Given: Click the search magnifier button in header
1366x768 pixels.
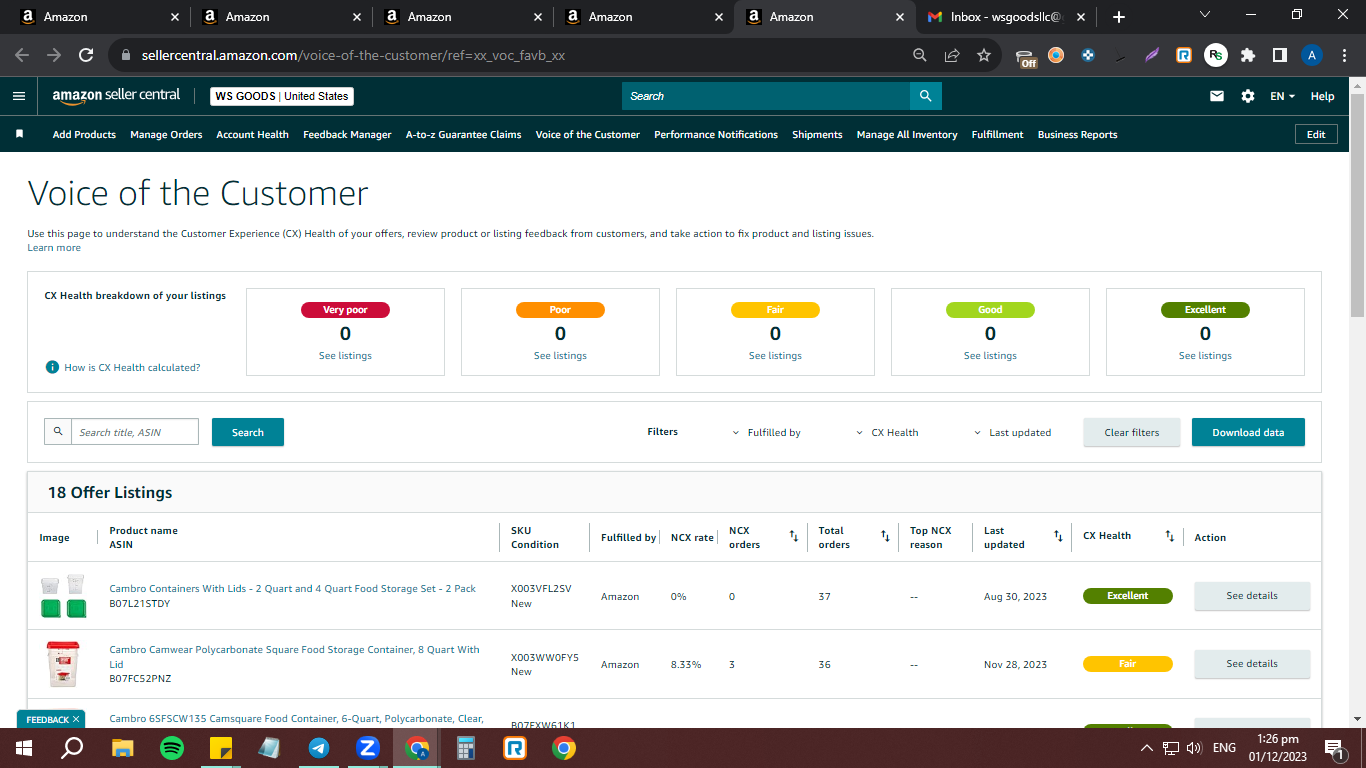Looking at the screenshot, I should point(926,96).
